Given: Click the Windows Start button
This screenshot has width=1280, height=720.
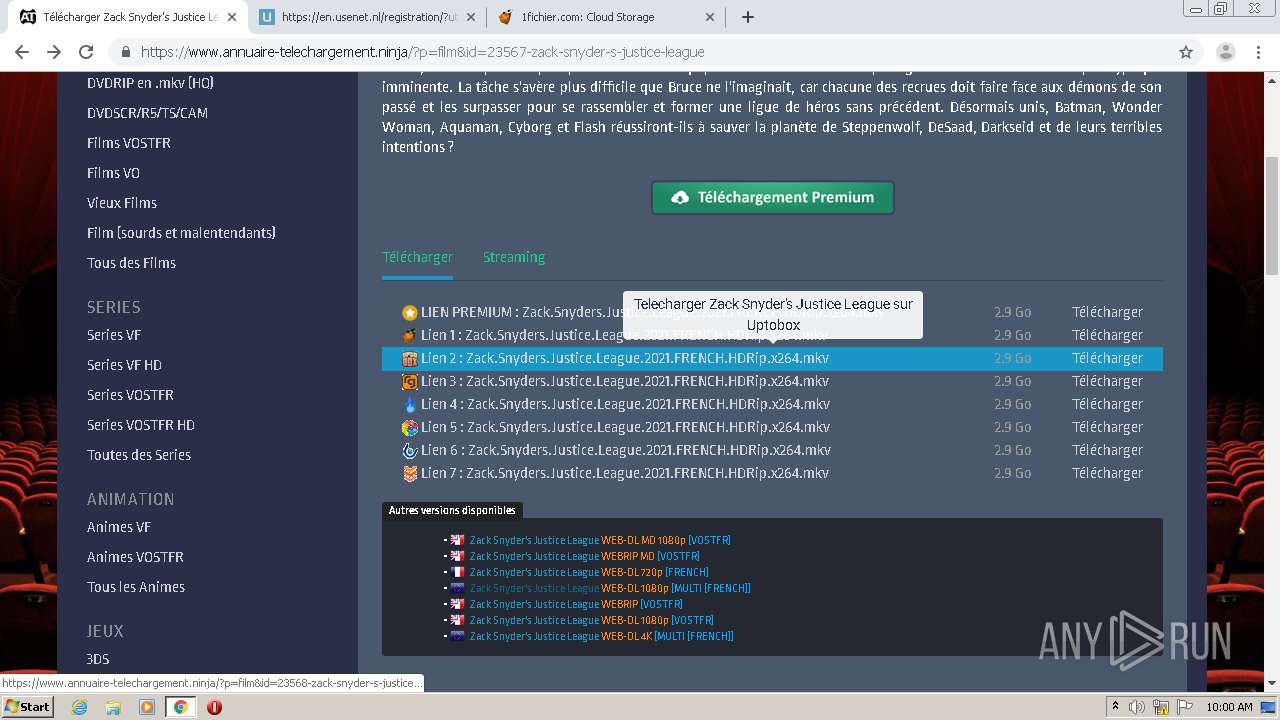Looking at the screenshot, I should [x=28, y=707].
